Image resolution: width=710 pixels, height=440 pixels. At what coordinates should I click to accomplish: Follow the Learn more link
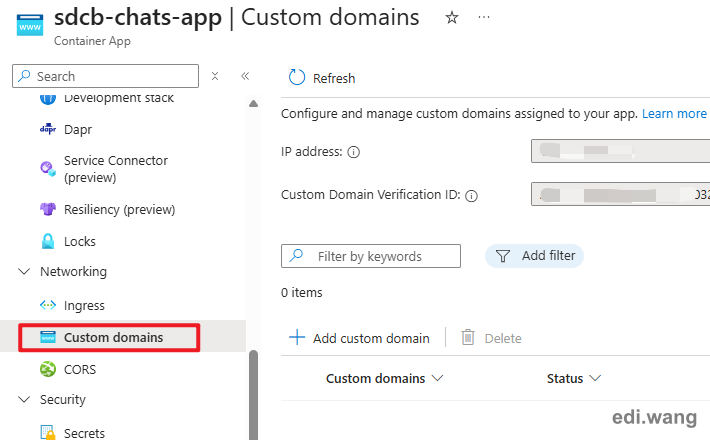point(674,114)
